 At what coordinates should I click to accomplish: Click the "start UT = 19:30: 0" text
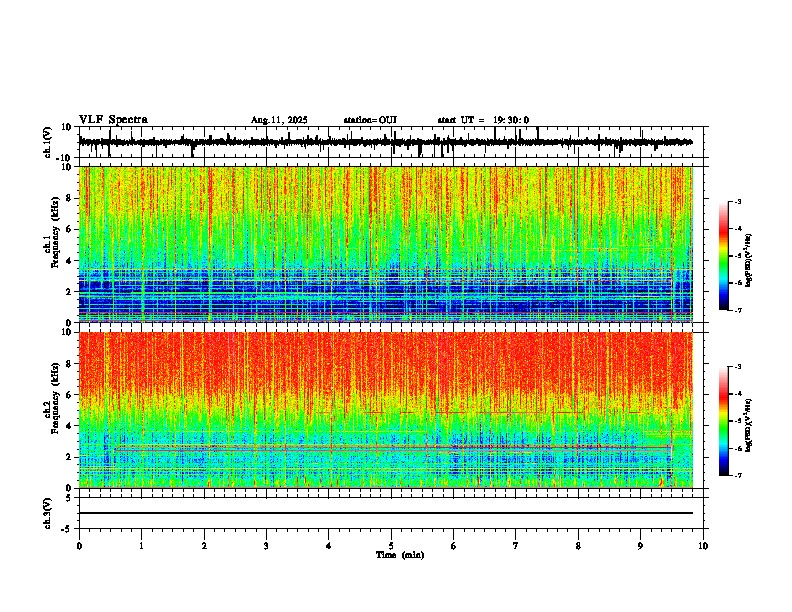483,120
